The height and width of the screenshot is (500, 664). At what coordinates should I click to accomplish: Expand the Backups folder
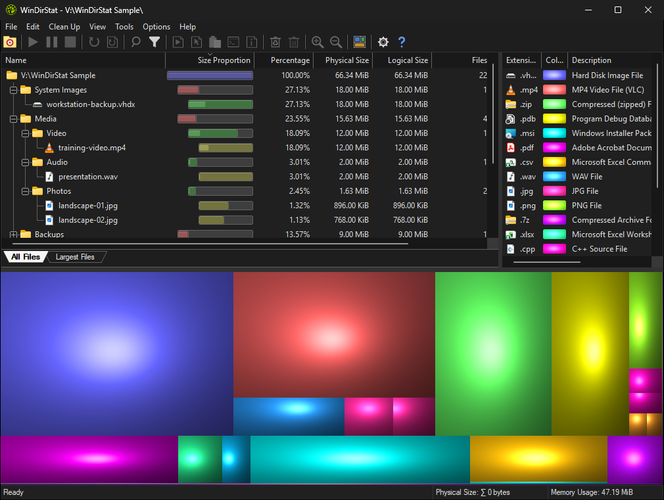point(14,234)
